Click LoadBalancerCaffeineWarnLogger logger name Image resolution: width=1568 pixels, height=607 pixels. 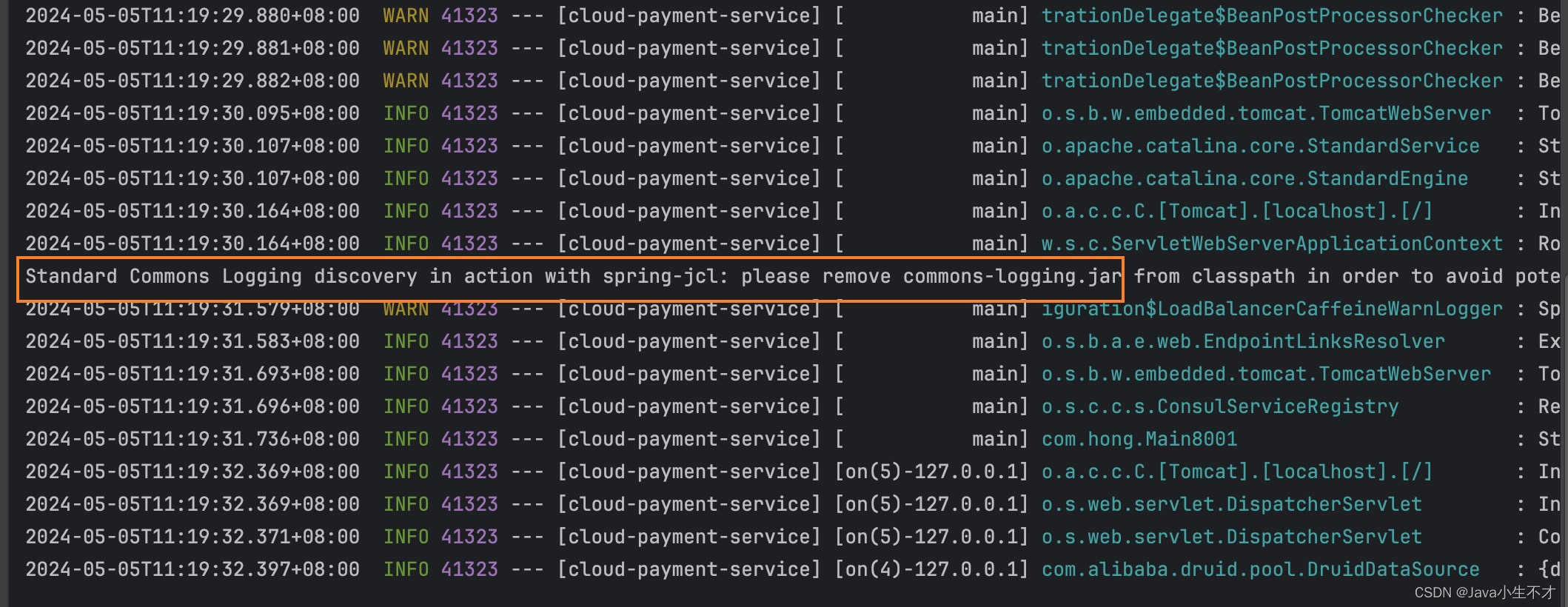[1272, 309]
